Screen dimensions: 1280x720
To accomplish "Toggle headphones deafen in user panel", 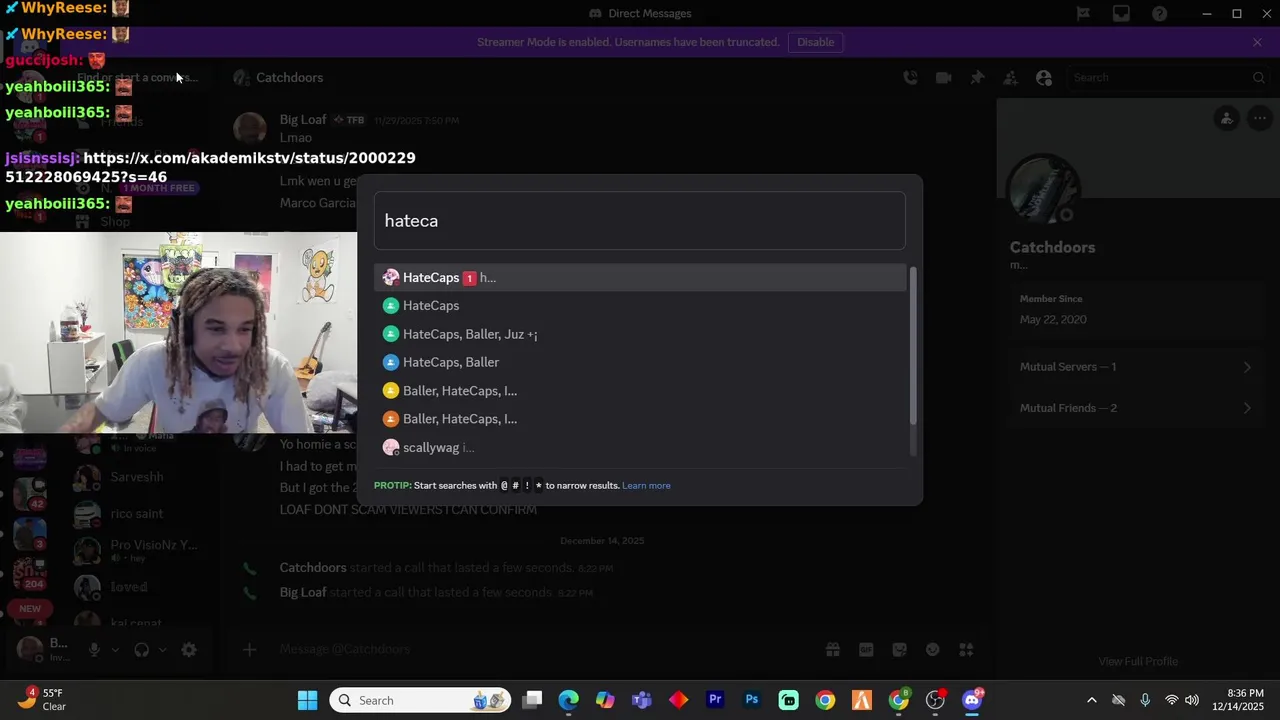I will 142,650.
